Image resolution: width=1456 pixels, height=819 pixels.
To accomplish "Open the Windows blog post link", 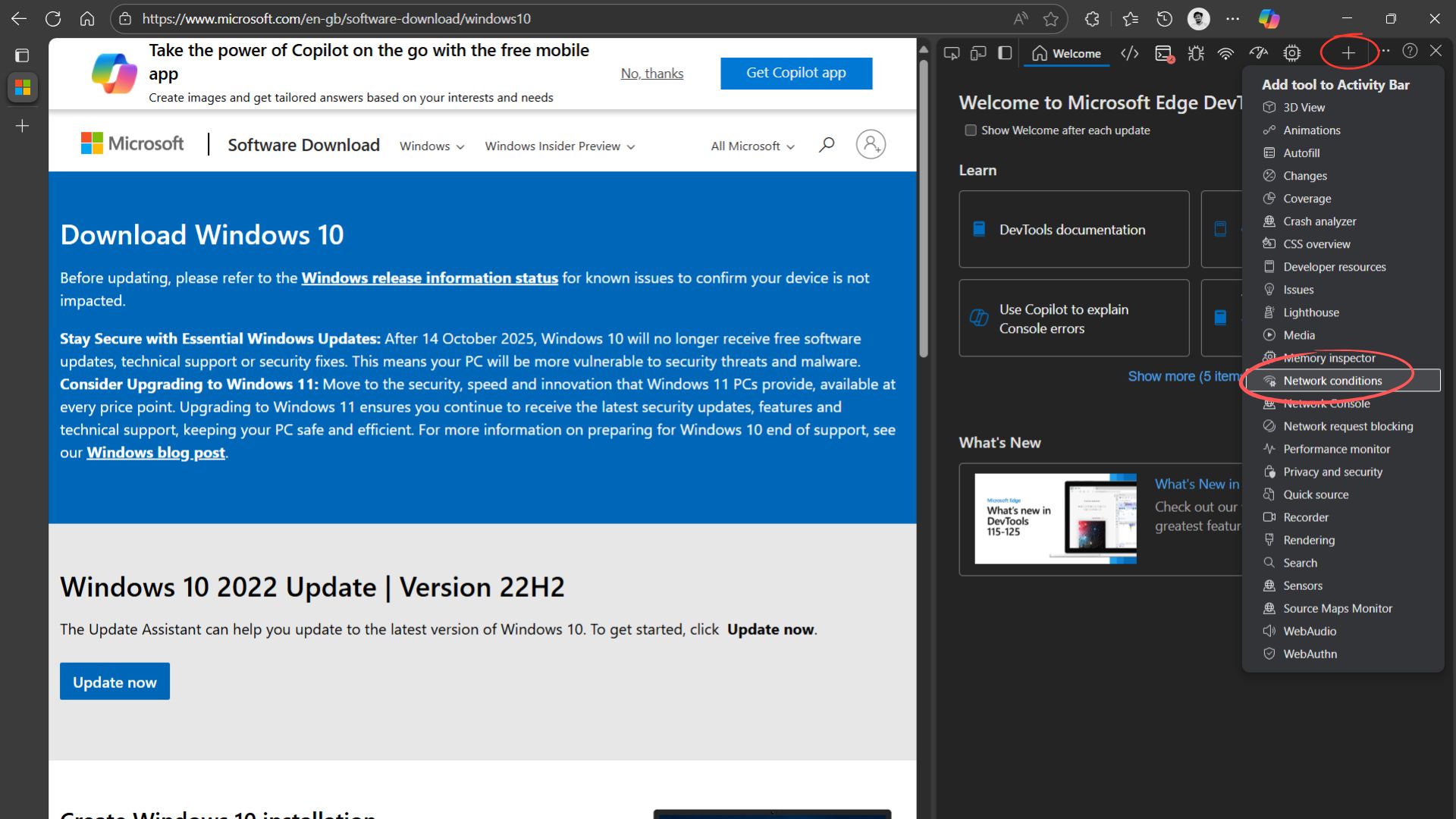I will [x=156, y=453].
